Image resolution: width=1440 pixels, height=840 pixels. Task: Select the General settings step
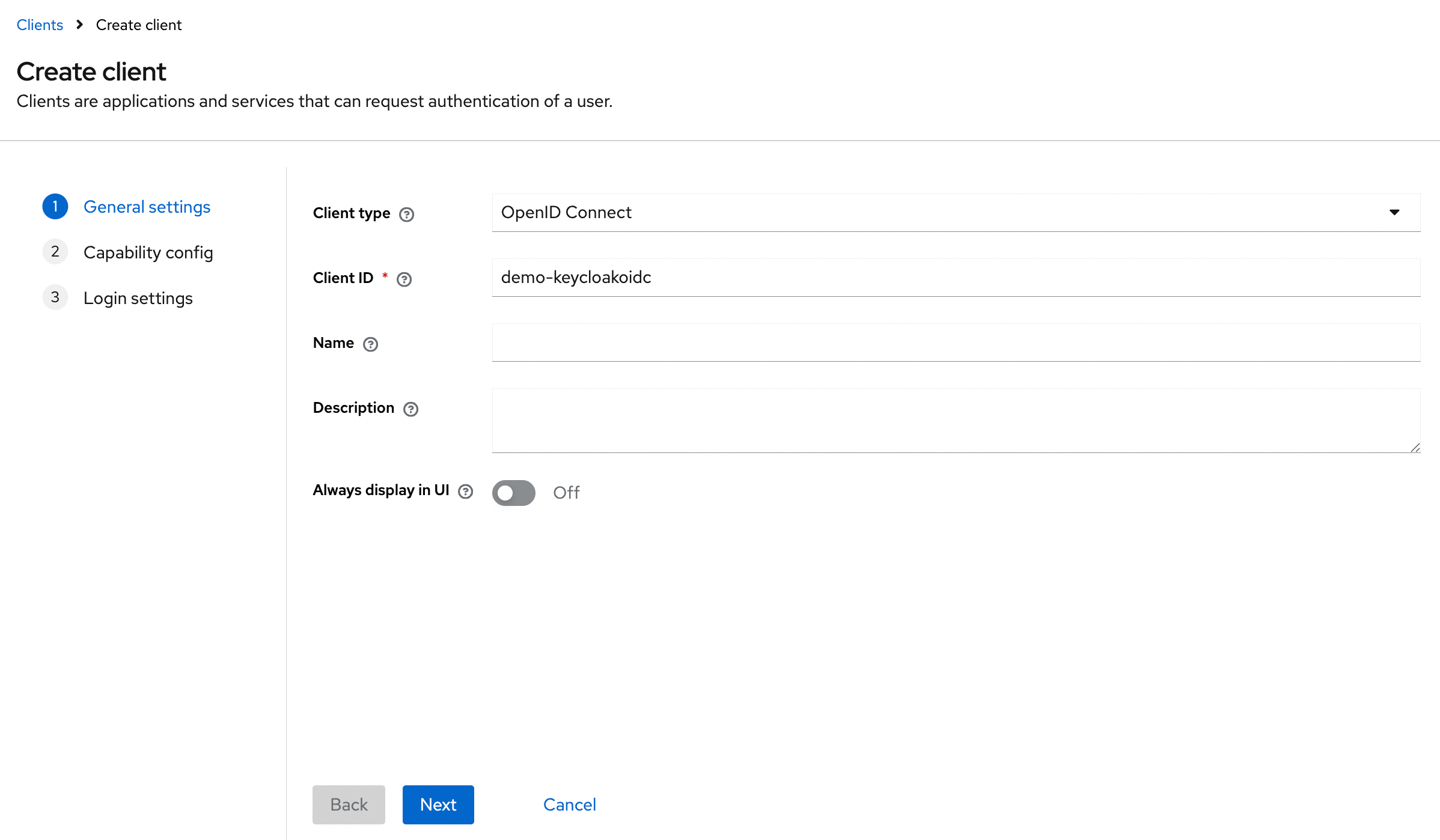pyautogui.click(x=147, y=207)
